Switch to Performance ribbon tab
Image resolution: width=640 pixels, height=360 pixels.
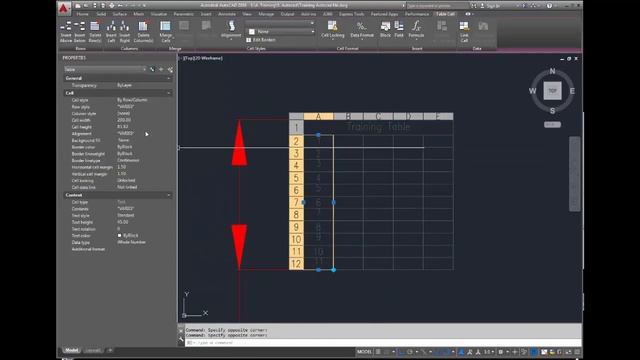tap(417, 14)
